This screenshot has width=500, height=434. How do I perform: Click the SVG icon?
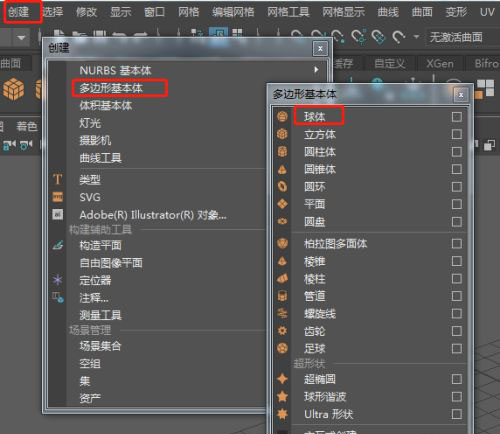tap(57, 197)
